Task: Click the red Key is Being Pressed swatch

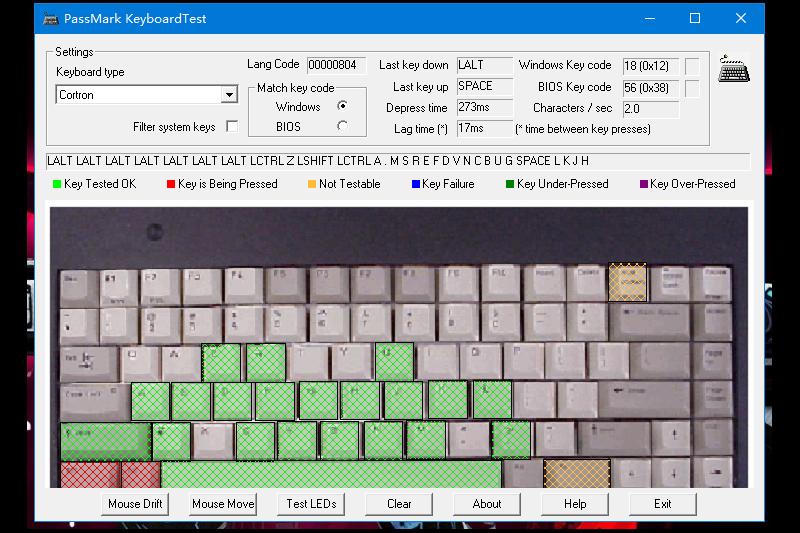Action: [171, 184]
